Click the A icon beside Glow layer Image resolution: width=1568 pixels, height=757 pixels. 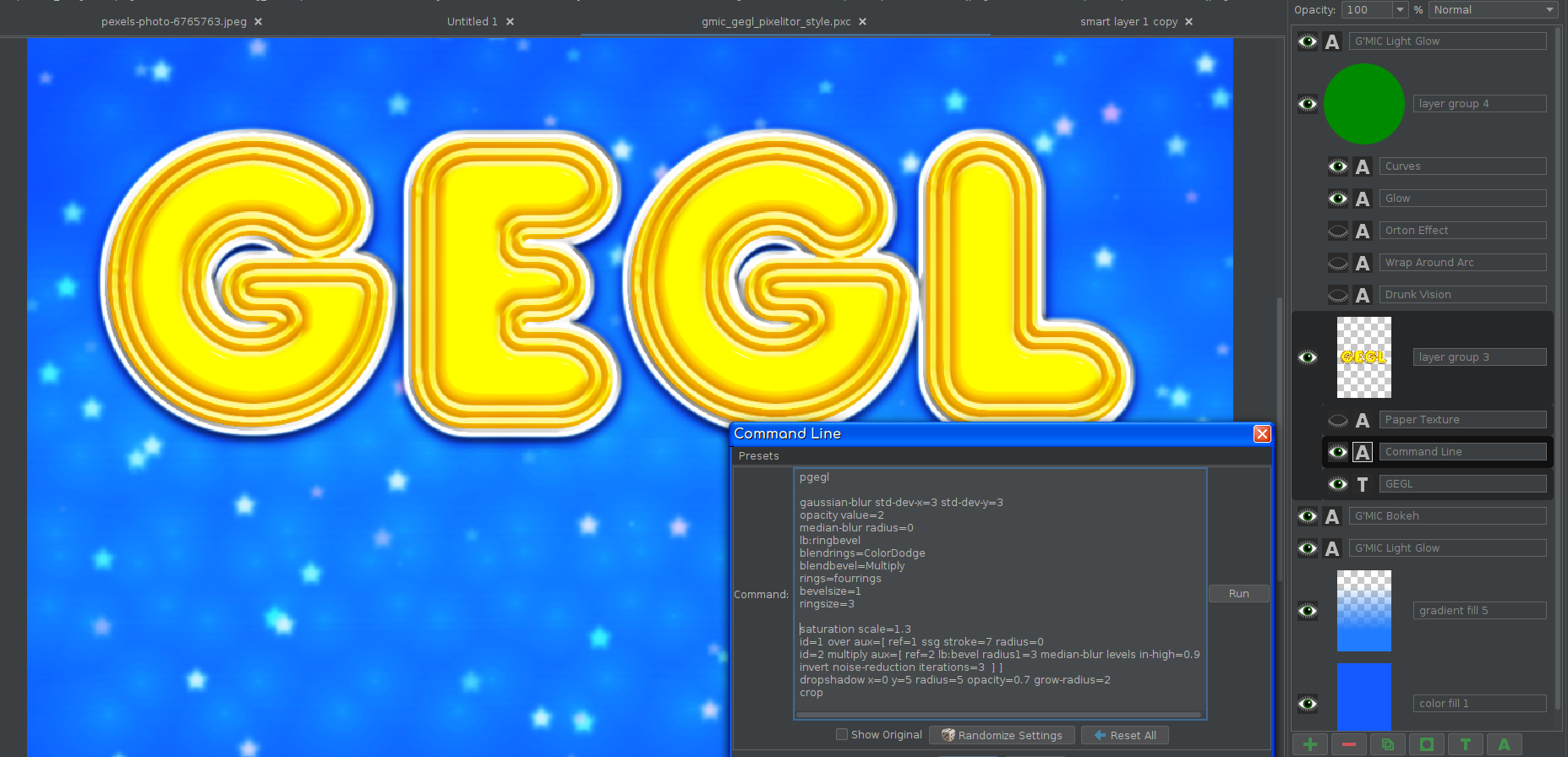[1362, 199]
